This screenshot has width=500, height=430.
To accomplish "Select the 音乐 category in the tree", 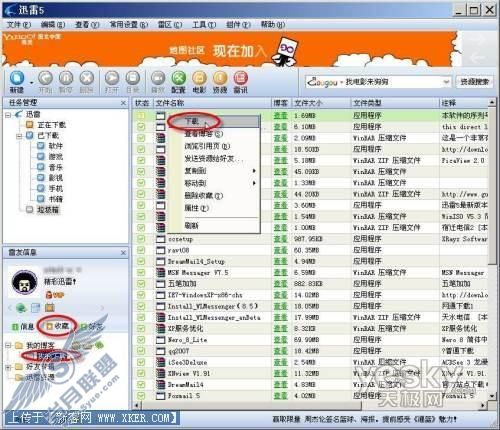I will [x=55, y=167].
